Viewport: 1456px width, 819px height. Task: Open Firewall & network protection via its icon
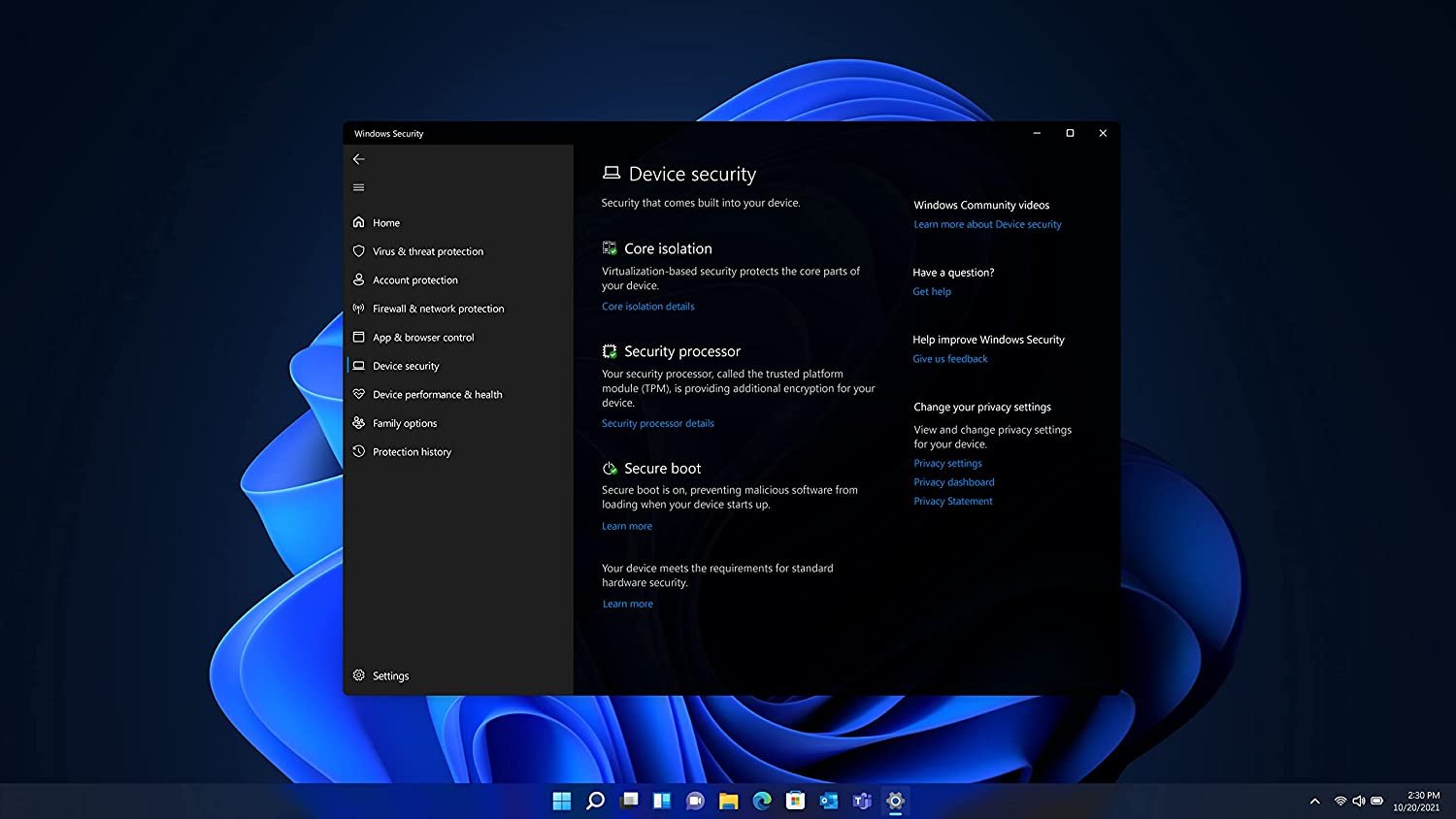359,309
